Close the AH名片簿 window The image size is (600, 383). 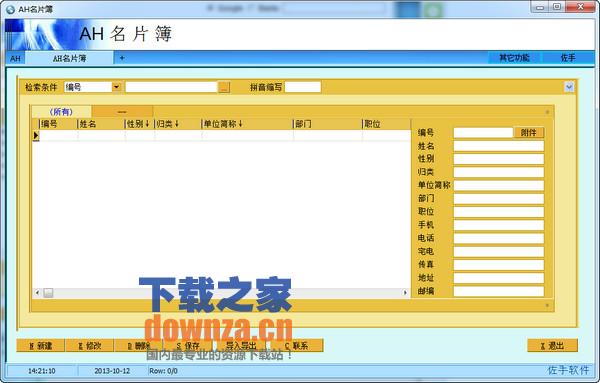pos(580,7)
